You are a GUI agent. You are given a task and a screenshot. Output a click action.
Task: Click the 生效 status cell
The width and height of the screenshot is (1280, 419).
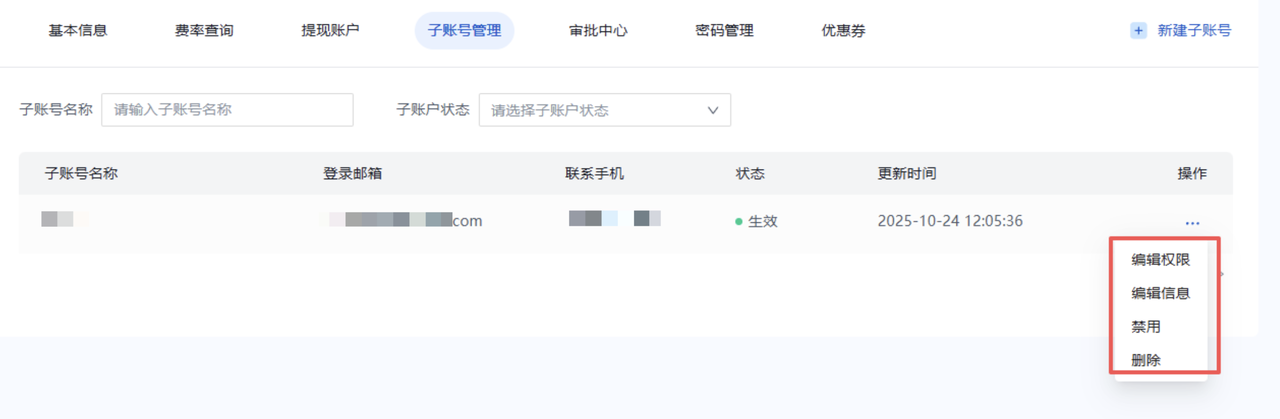point(756,221)
